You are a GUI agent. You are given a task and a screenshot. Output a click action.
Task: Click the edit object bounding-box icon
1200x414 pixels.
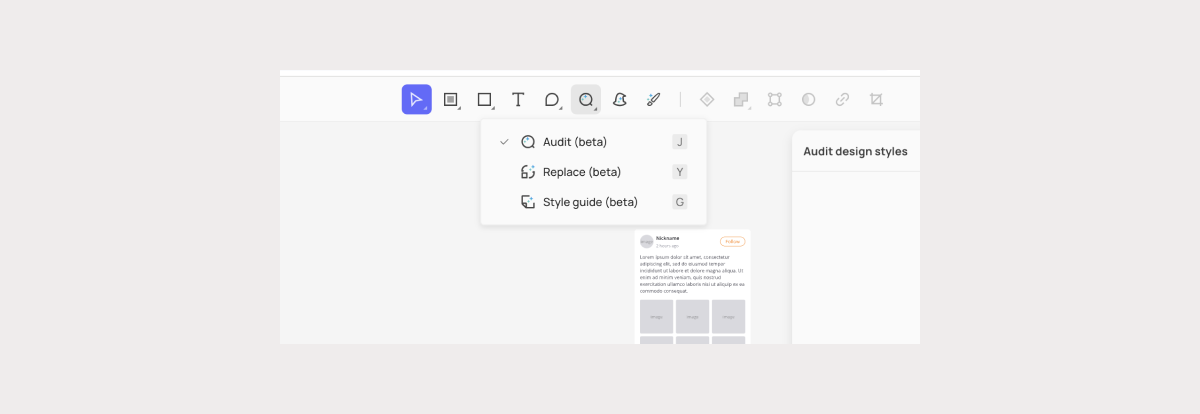coord(775,99)
